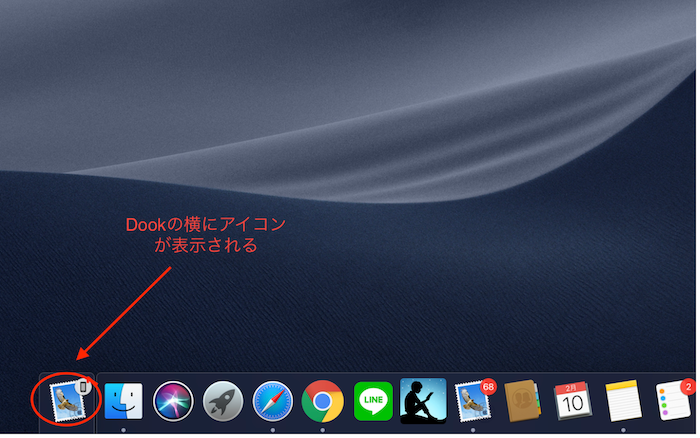Open Mail with 68 unread badge
Image resolution: width=700 pixels, height=438 pixels.
[475, 400]
